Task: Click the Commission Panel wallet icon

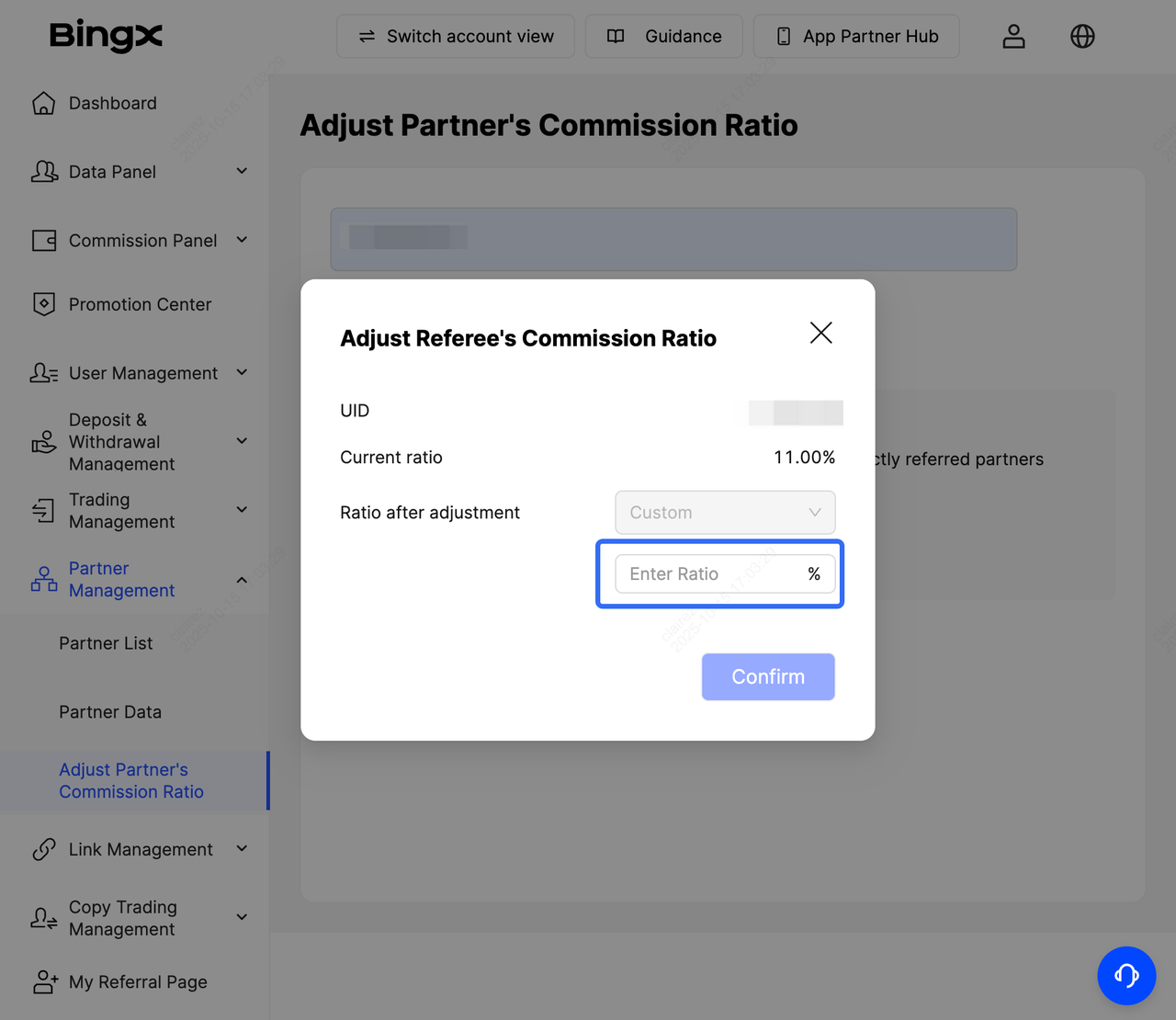Action: pyautogui.click(x=43, y=241)
